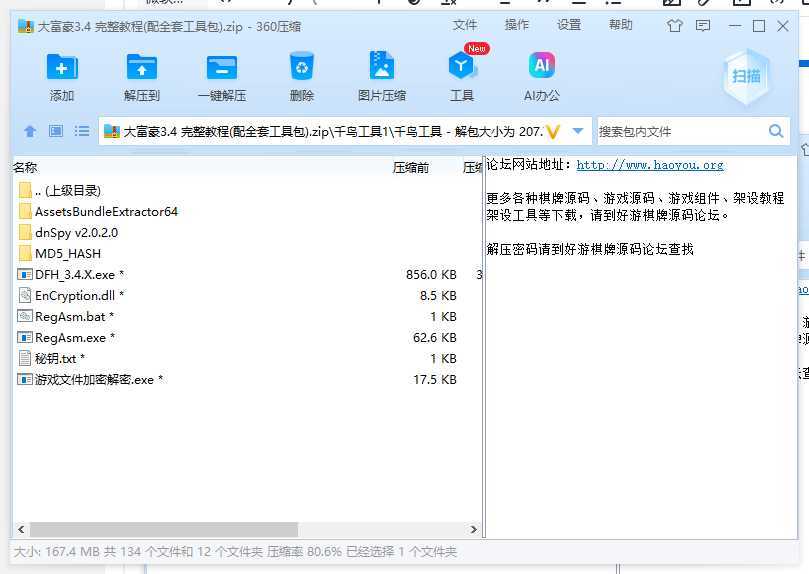This screenshot has height=574, width=809.
Task: Select the DFH_3.4.X.exe file icon
Action: coord(25,274)
